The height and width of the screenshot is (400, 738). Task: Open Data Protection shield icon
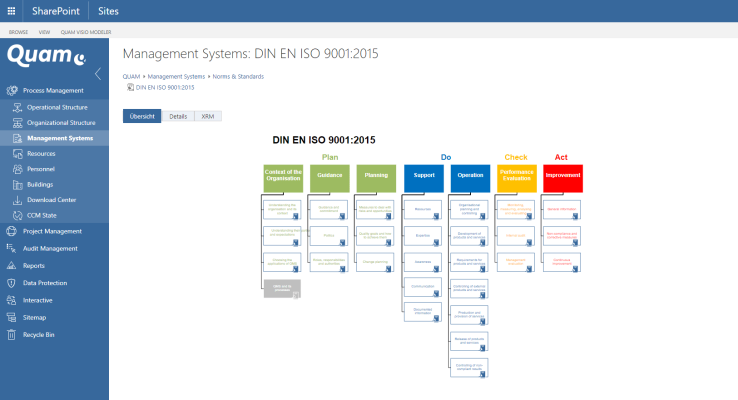tap(12, 283)
